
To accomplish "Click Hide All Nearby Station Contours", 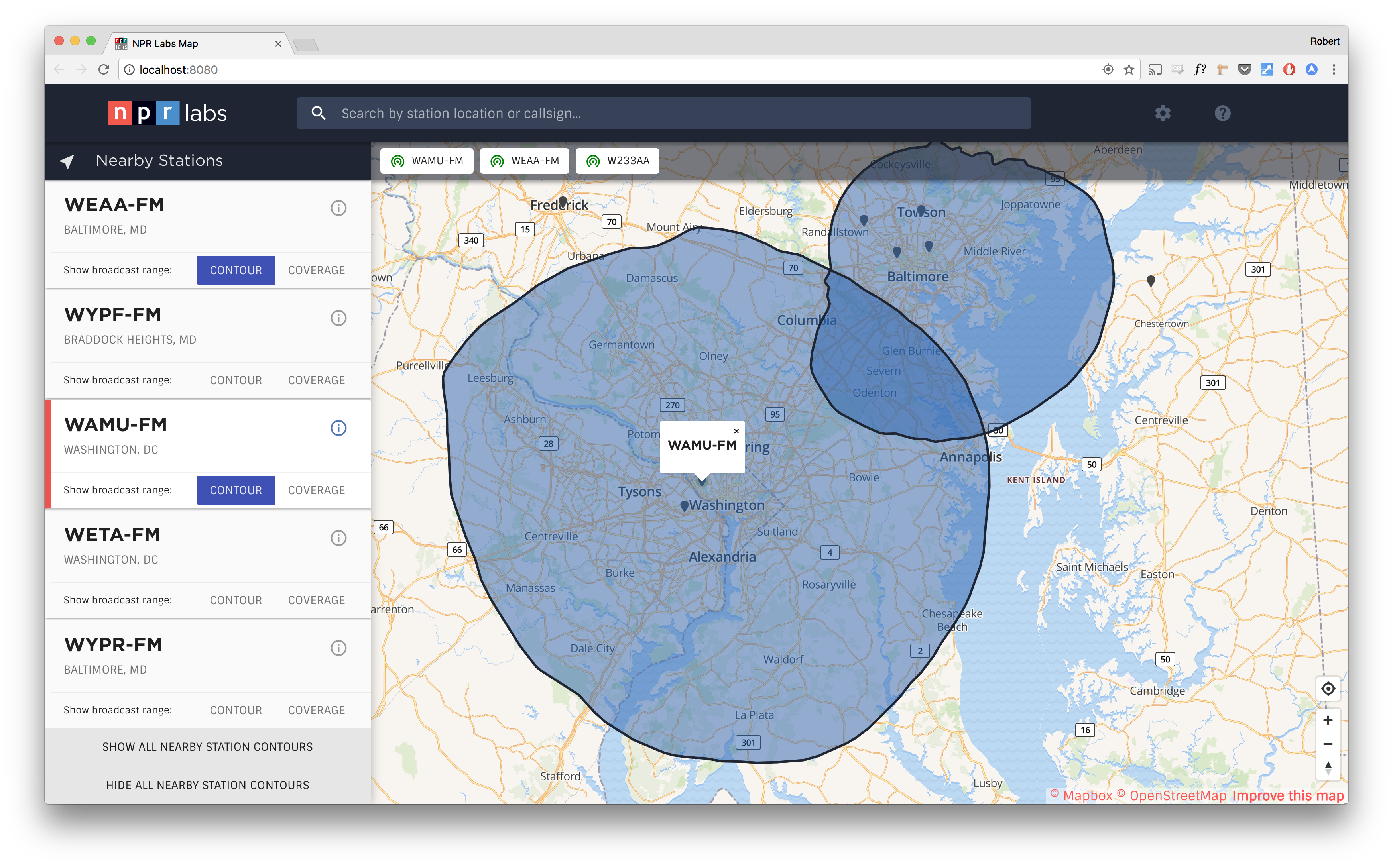I will coord(207,785).
